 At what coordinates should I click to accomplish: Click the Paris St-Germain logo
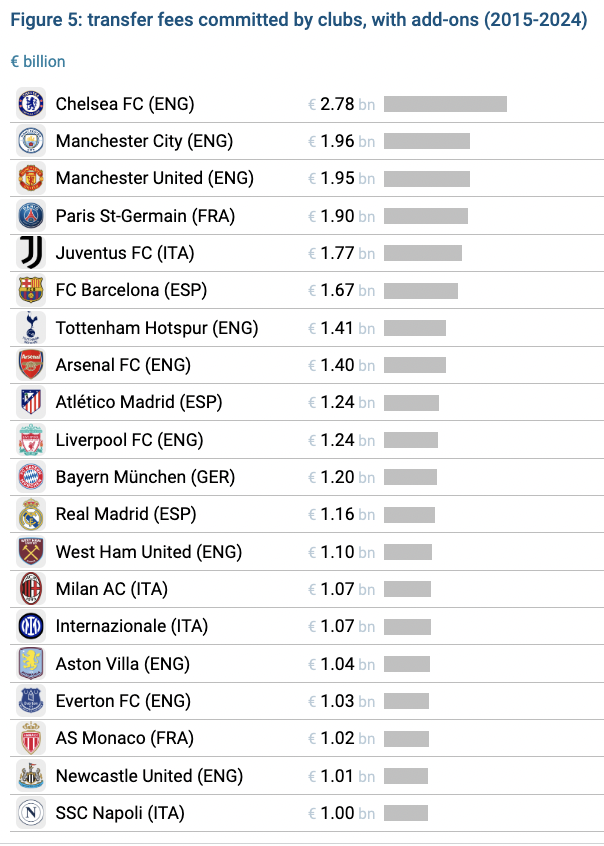31,216
